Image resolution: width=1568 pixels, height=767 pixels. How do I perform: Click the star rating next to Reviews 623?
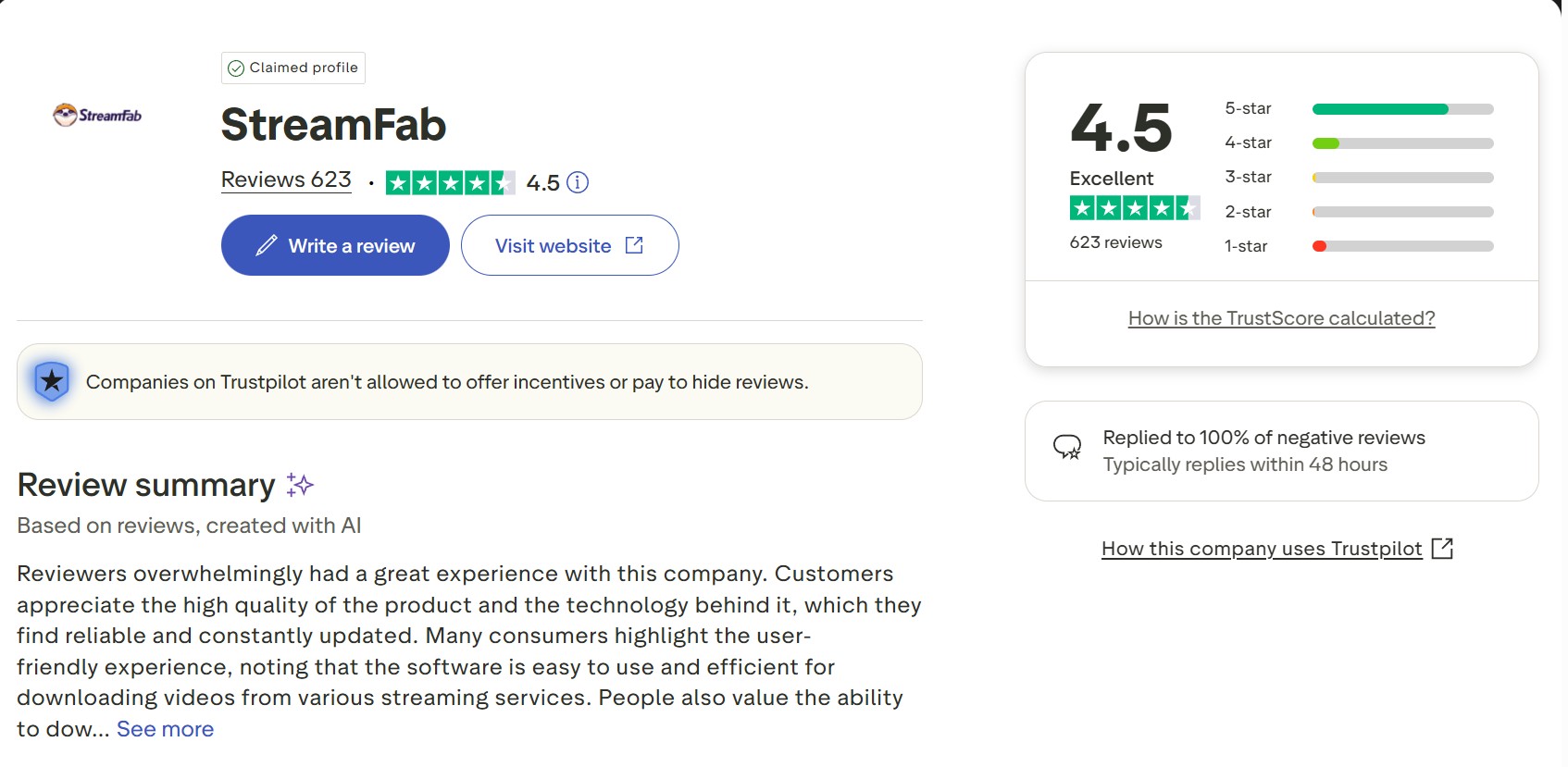point(451,181)
